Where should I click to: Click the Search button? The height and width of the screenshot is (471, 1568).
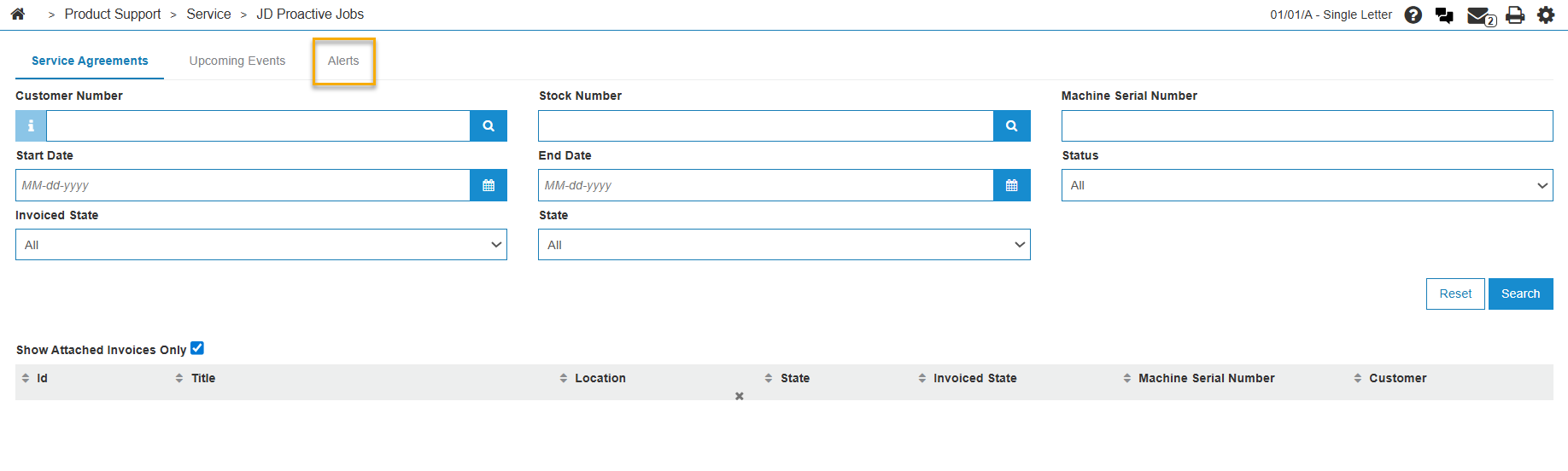pyautogui.click(x=1520, y=294)
